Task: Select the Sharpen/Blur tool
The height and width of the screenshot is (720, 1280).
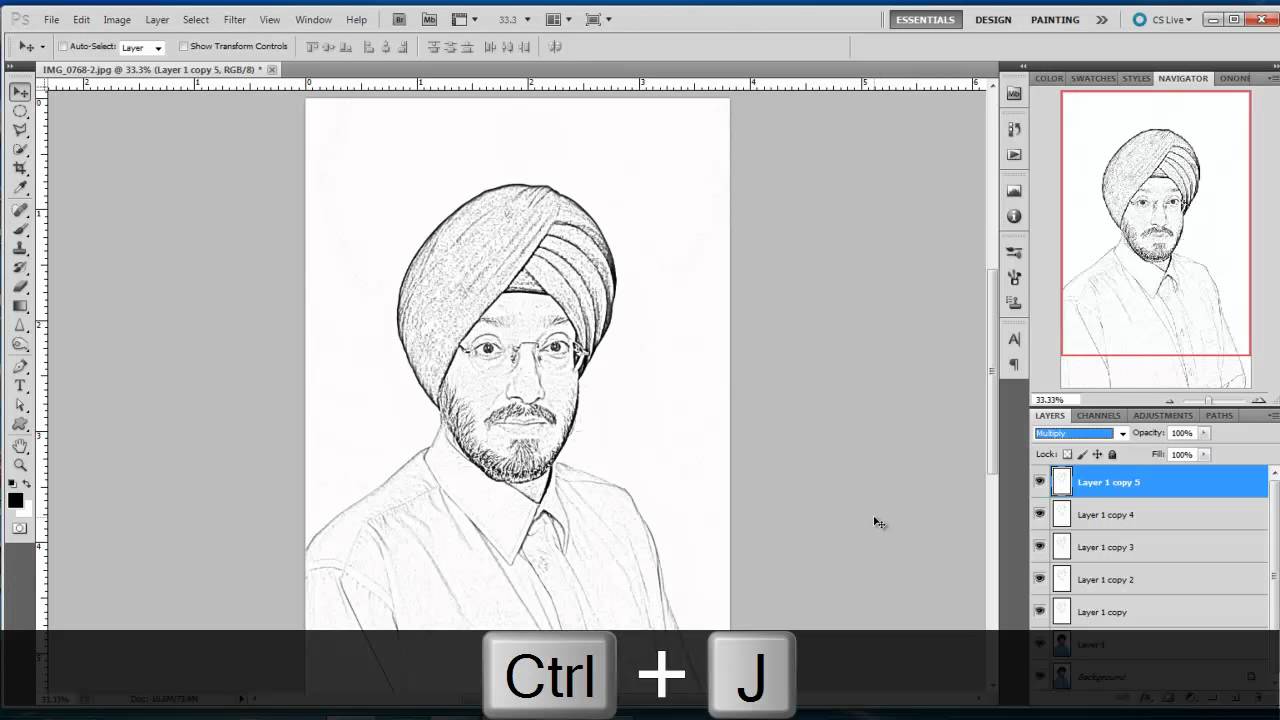Action: pyautogui.click(x=20, y=325)
